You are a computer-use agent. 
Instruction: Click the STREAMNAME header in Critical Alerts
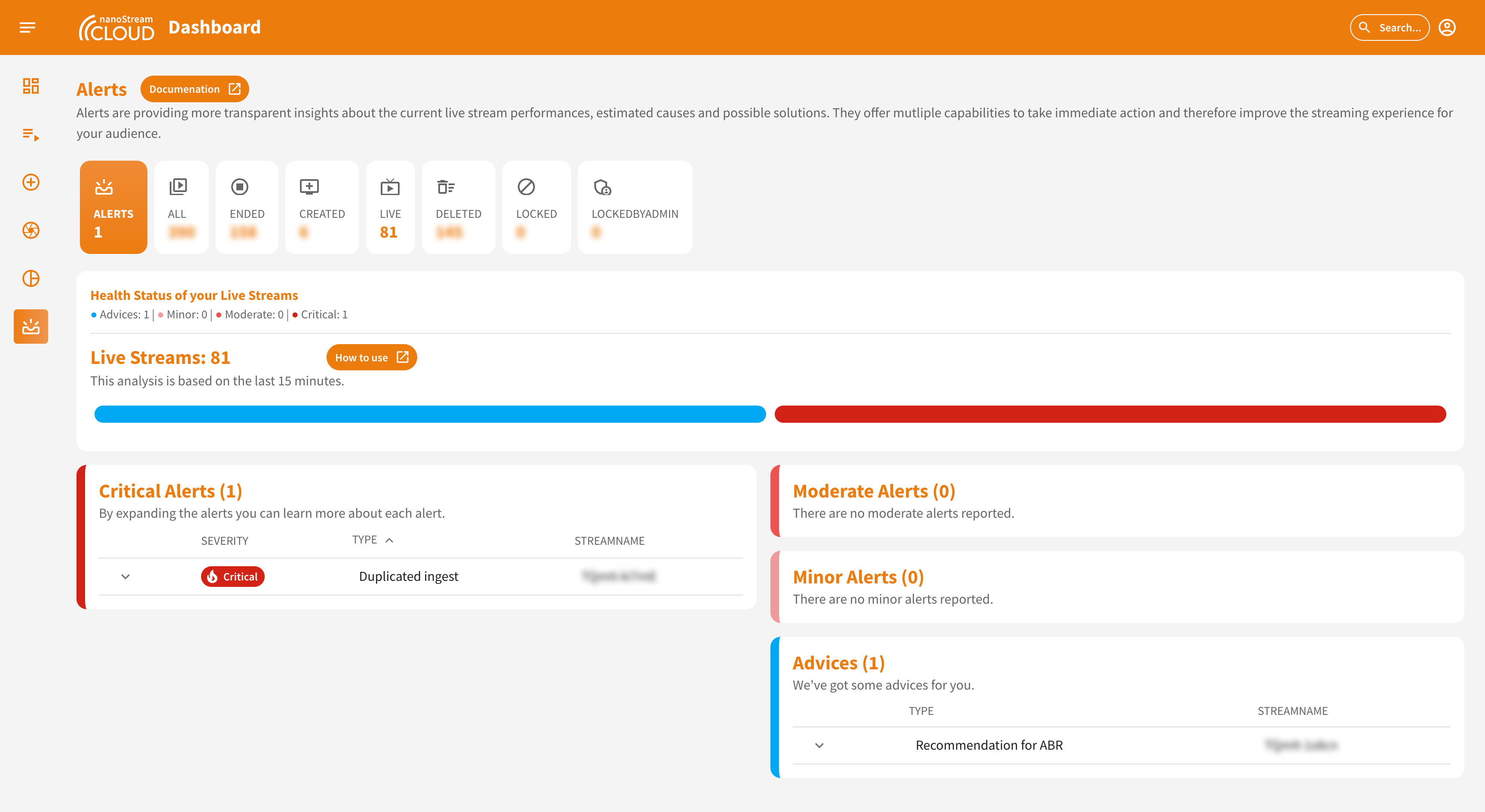[x=609, y=540]
